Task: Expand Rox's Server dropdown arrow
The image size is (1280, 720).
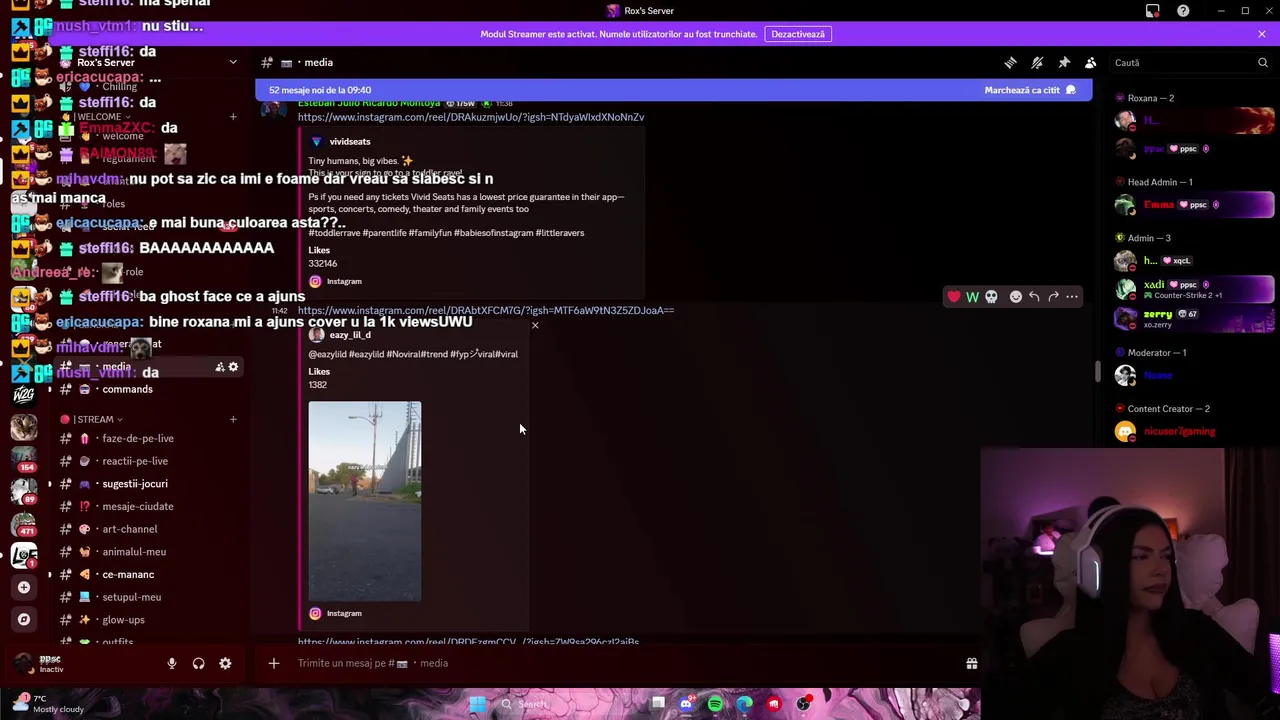Action: tap(233, 62)
